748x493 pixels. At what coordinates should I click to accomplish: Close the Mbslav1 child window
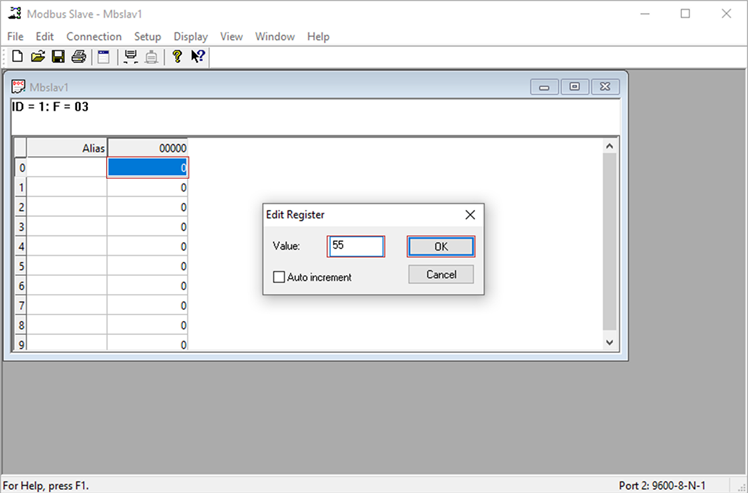tap(605, 87)
